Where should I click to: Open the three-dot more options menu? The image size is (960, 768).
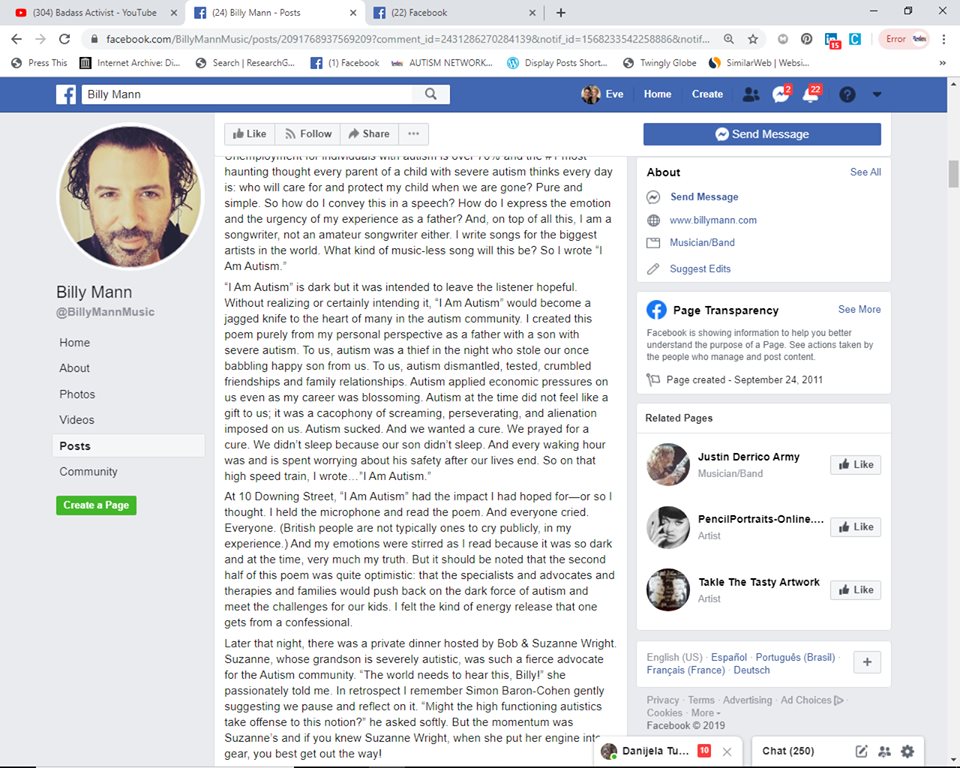(x=413, y=134)
